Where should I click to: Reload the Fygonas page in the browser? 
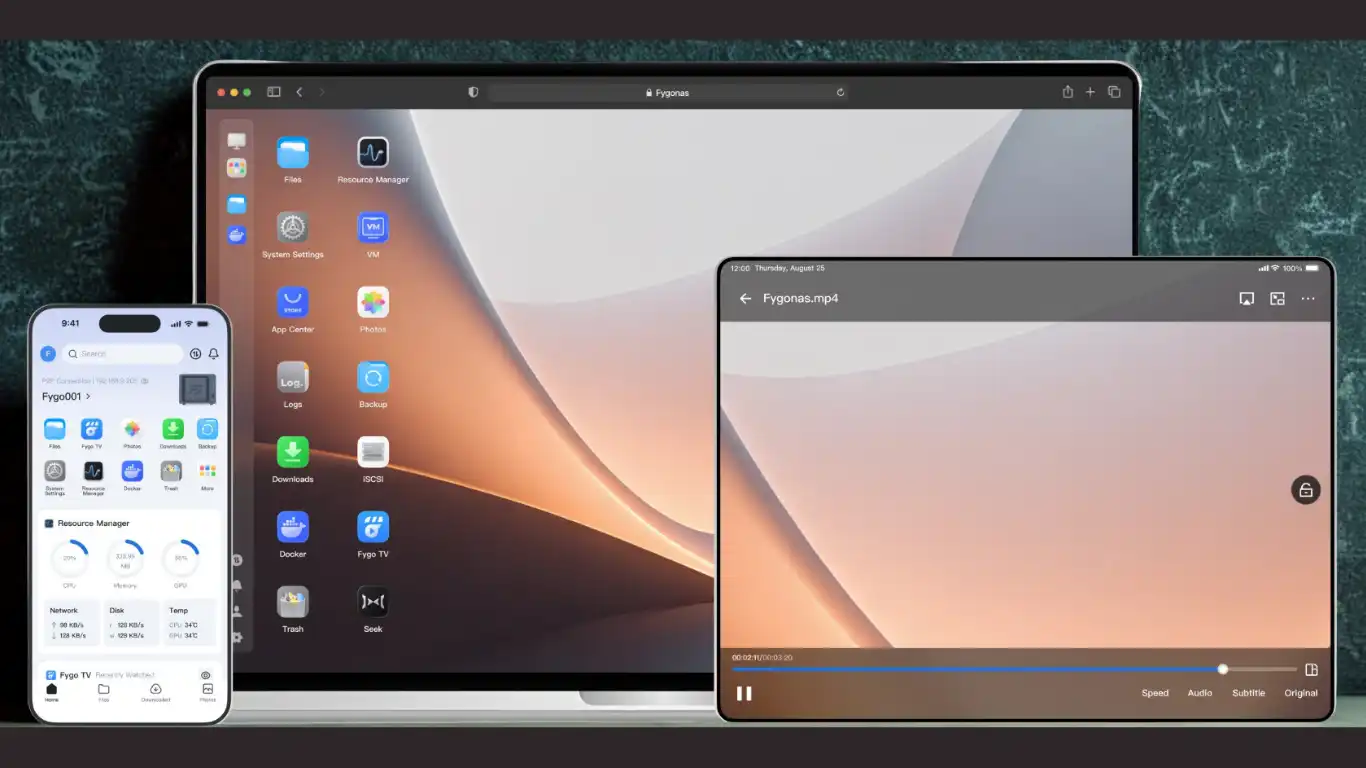tap(841, 92)
